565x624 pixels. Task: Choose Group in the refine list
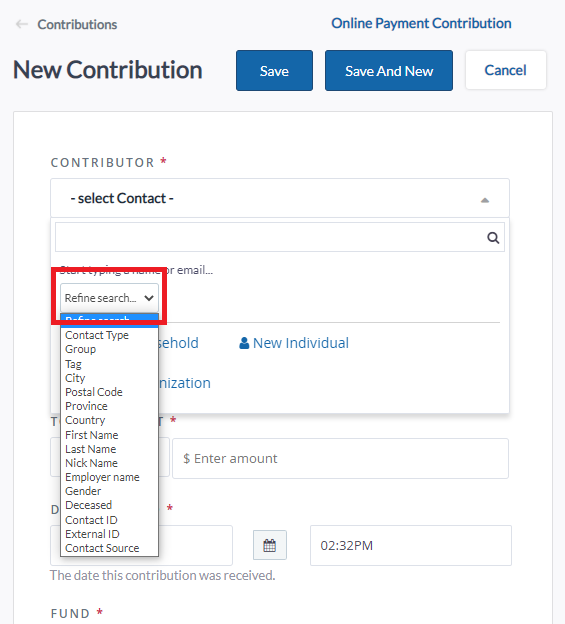[80, 349]
